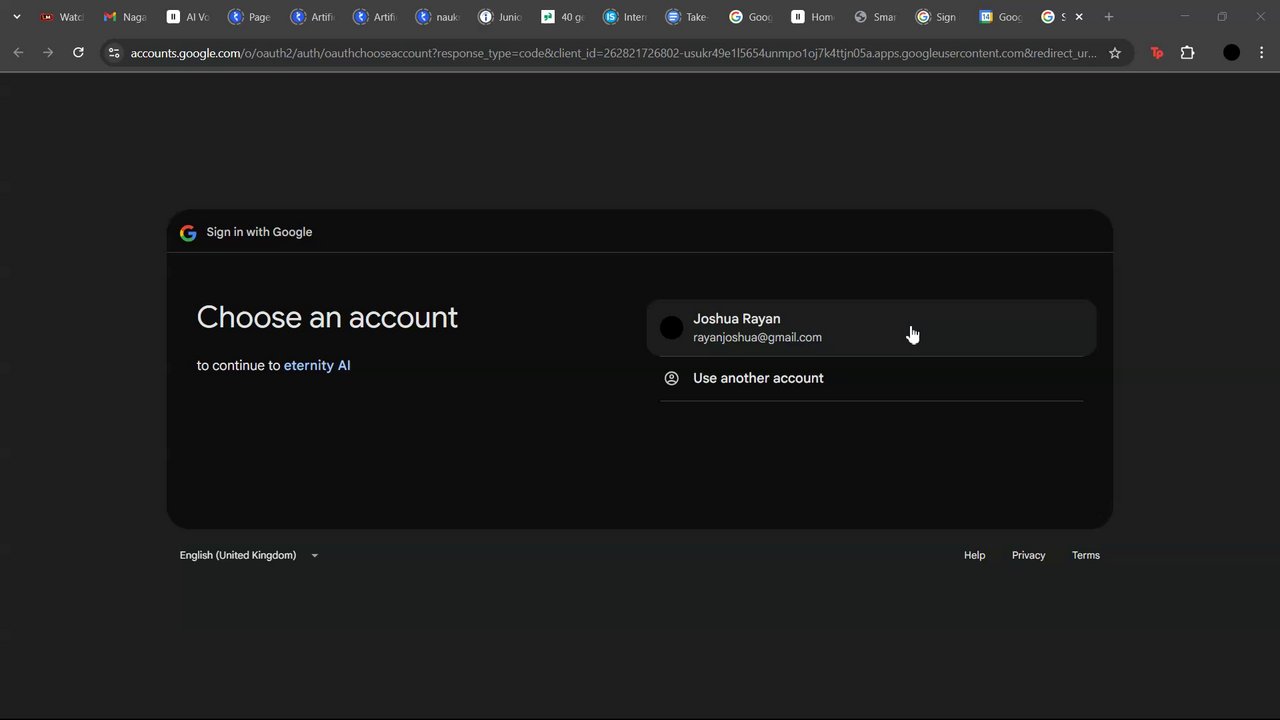Minimize the Chrome window
Image resolution: width=1280 pixels, height=720 pixels.
pos(1184,17)
